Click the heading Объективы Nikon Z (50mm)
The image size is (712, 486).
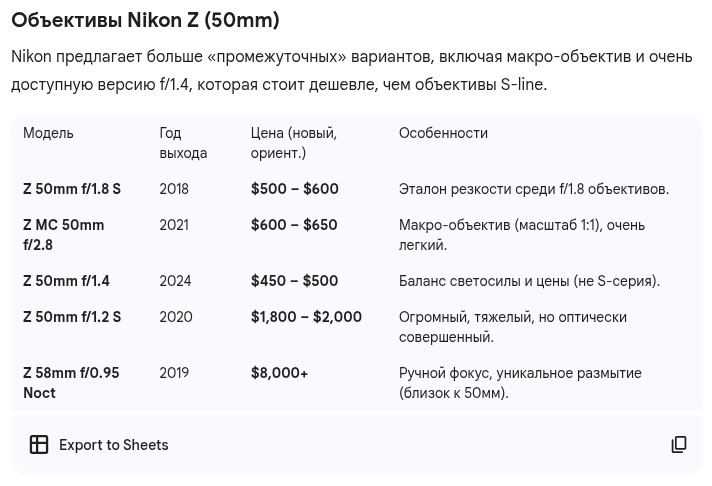coord(145,20)
